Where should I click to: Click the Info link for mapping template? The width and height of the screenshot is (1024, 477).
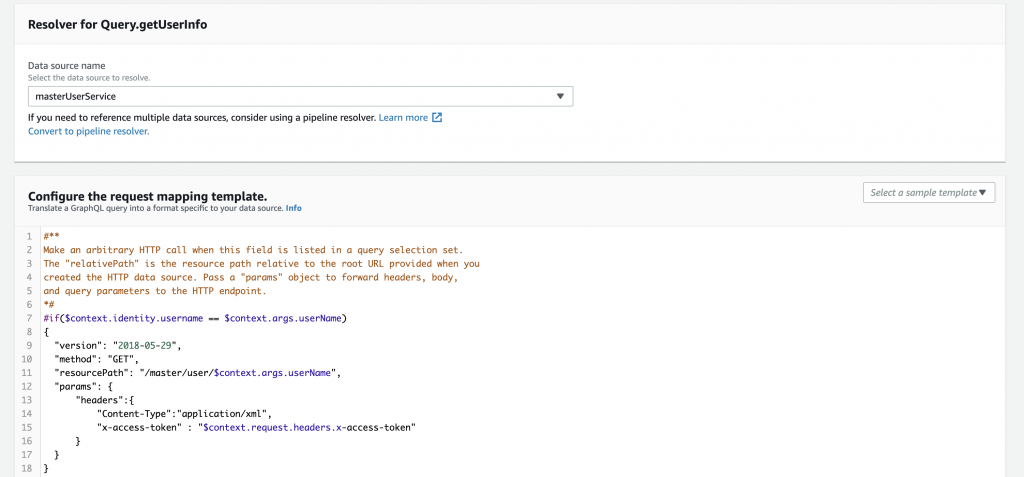(294, 208)
